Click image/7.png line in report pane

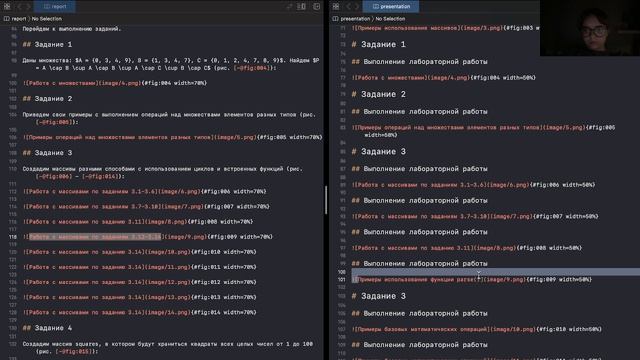coord(146,207)
